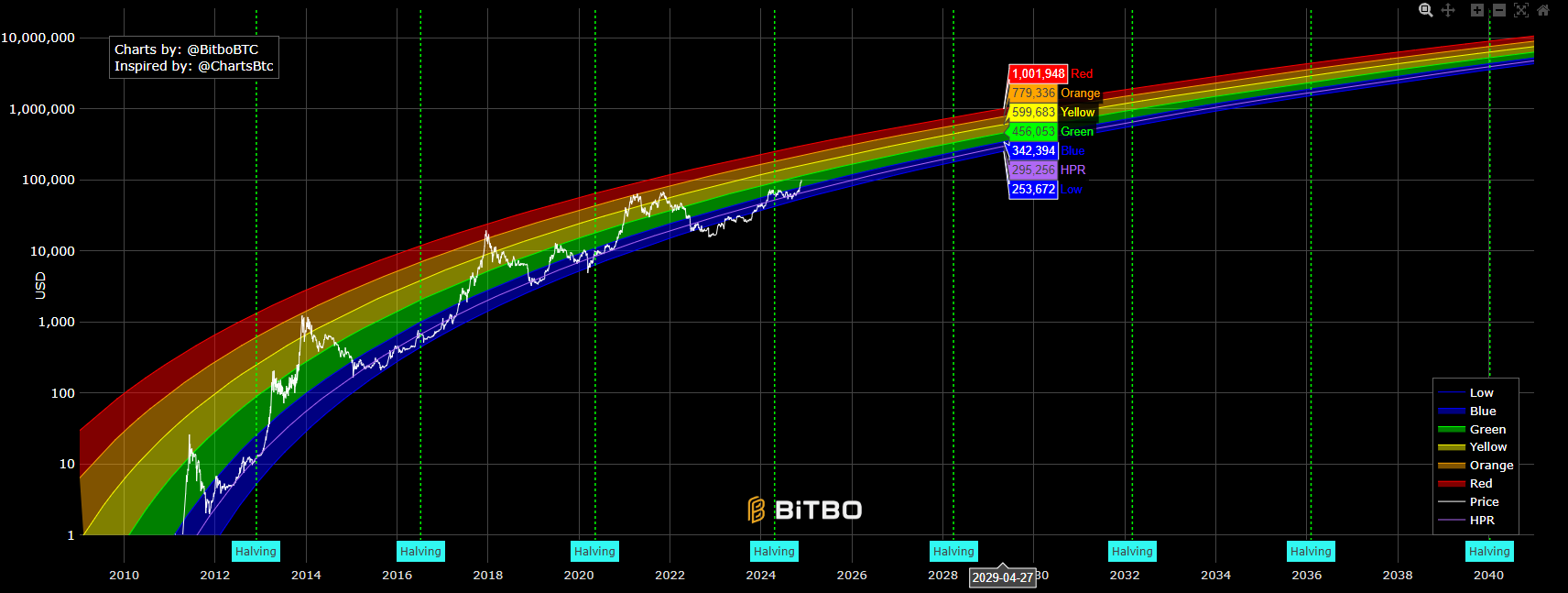Click the 10,000,000 y-axis tick label
Viewport: 1568px width, 593px height.
click(x=38, y=38)
